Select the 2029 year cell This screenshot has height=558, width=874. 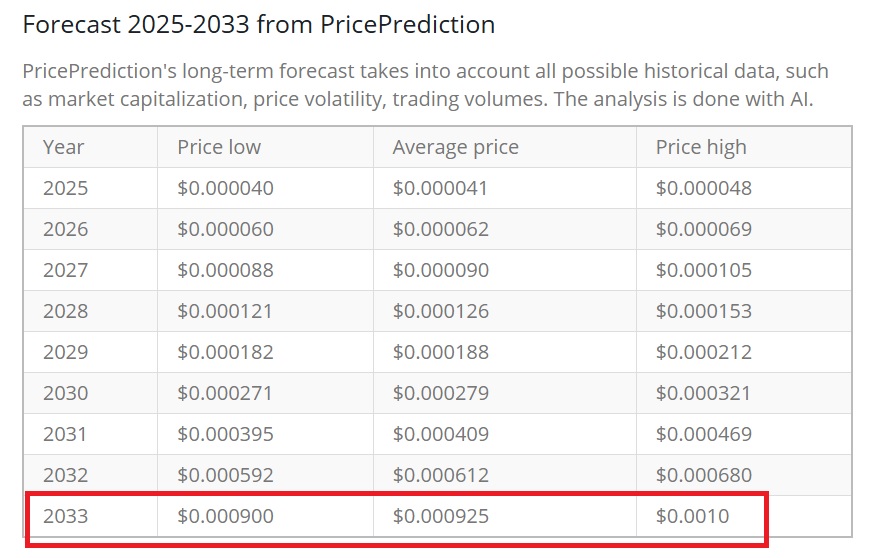tap(66, 352)
